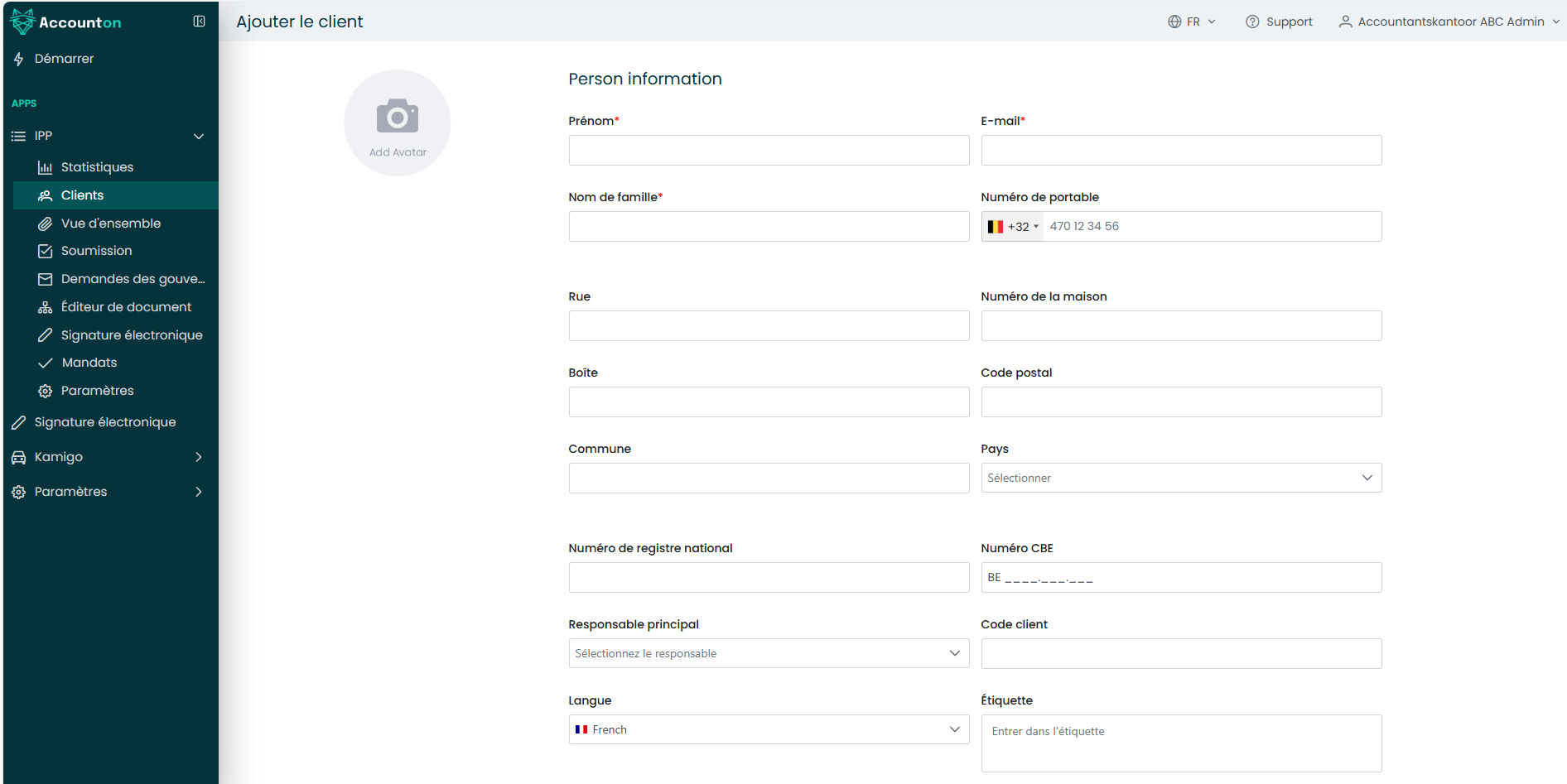Open the +32 phone country code selector
1567x784 pixels.
pyautogui.click(x=1013, y=227)
